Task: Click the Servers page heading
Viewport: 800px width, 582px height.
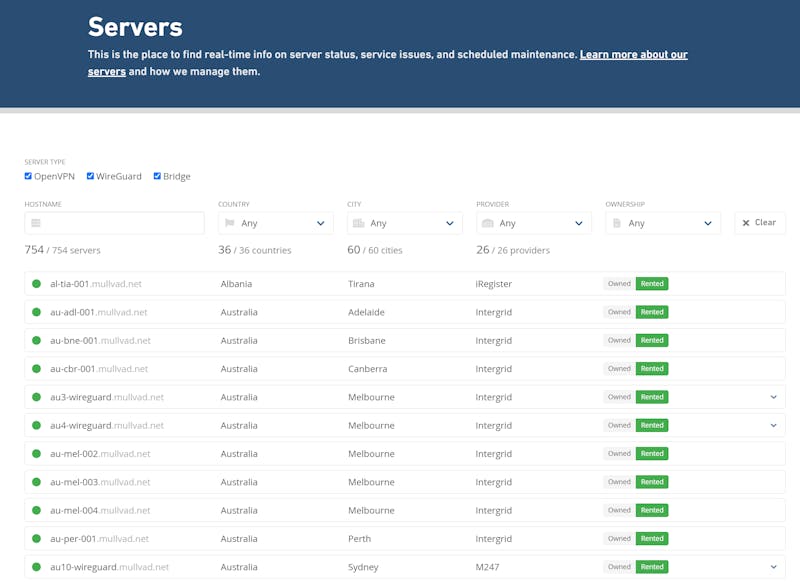Action: pos(135,27)
